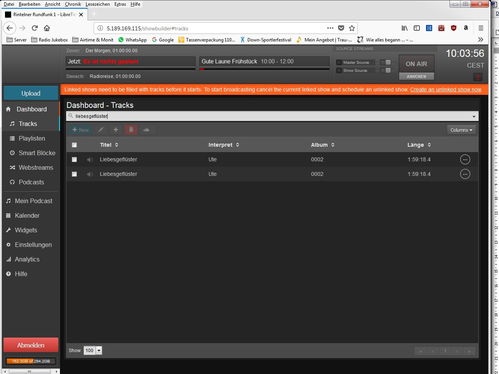Open Dashboard in the sidebar
Image resolution: width=499 pixels, height=374 pixels.
[31, 109]
